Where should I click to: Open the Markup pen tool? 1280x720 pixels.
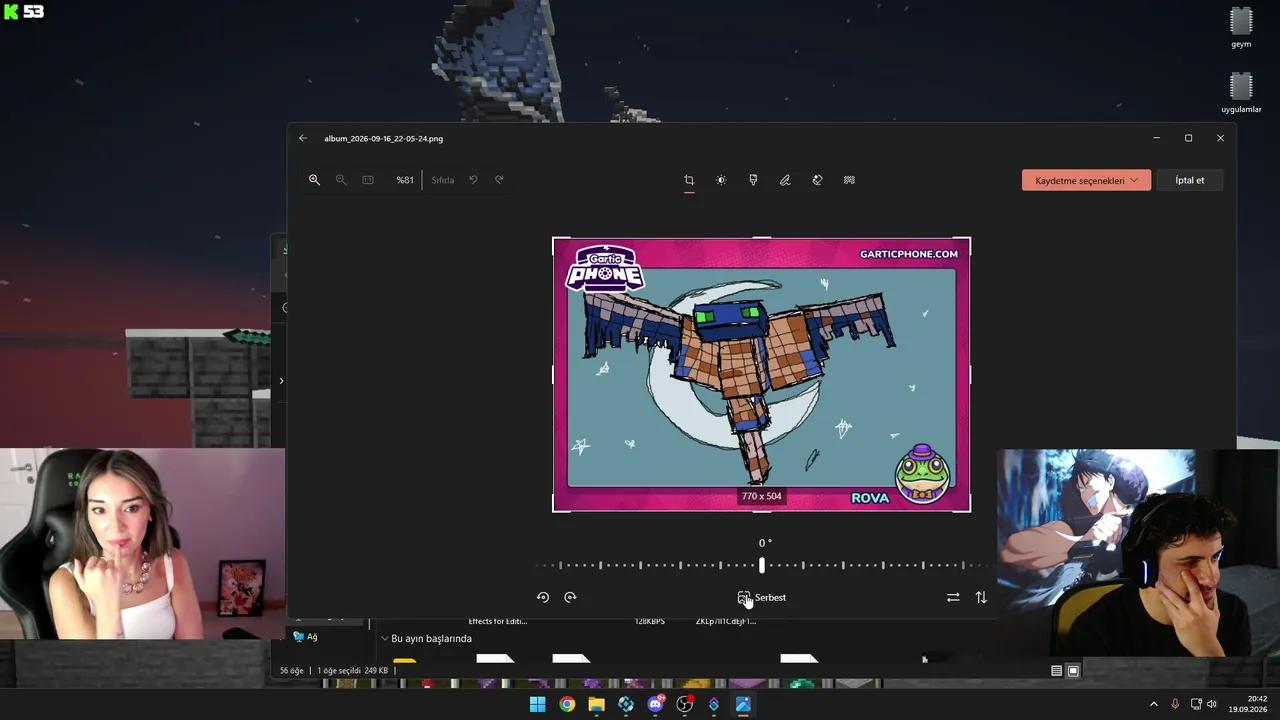785,180
